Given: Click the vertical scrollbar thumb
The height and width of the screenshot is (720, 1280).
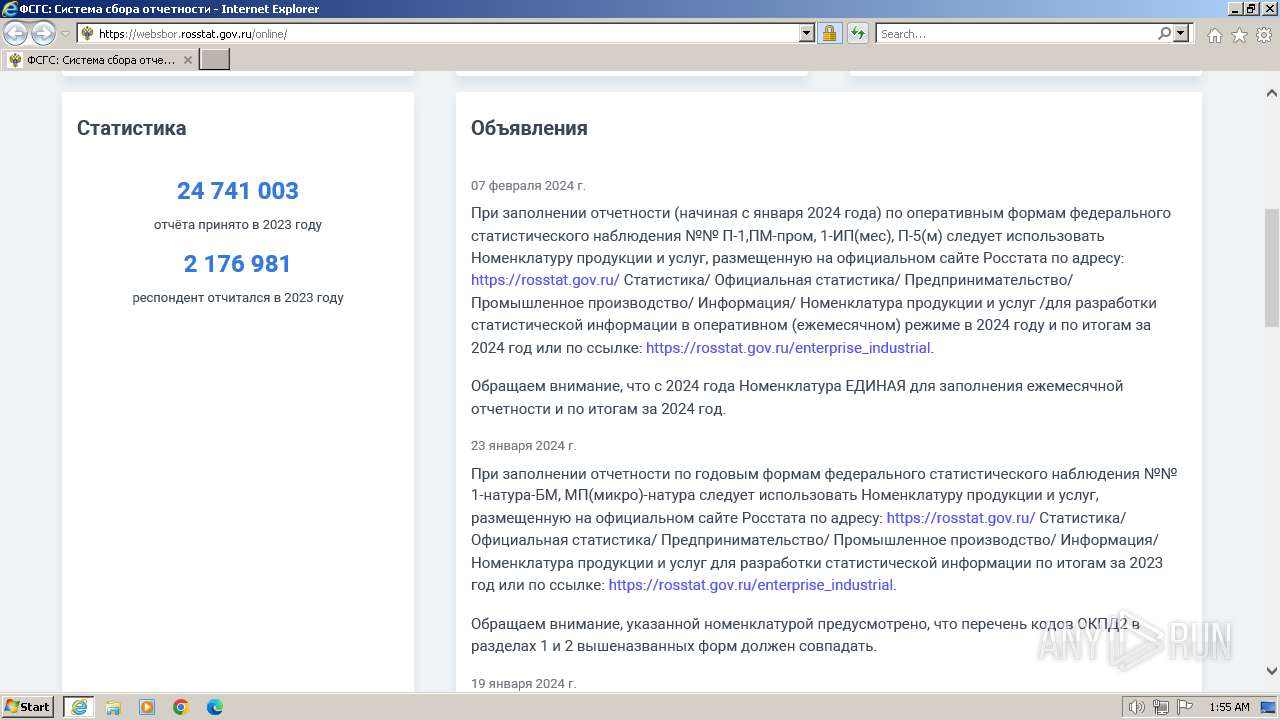Looking at the screenshot, I should coord(1272,268).
